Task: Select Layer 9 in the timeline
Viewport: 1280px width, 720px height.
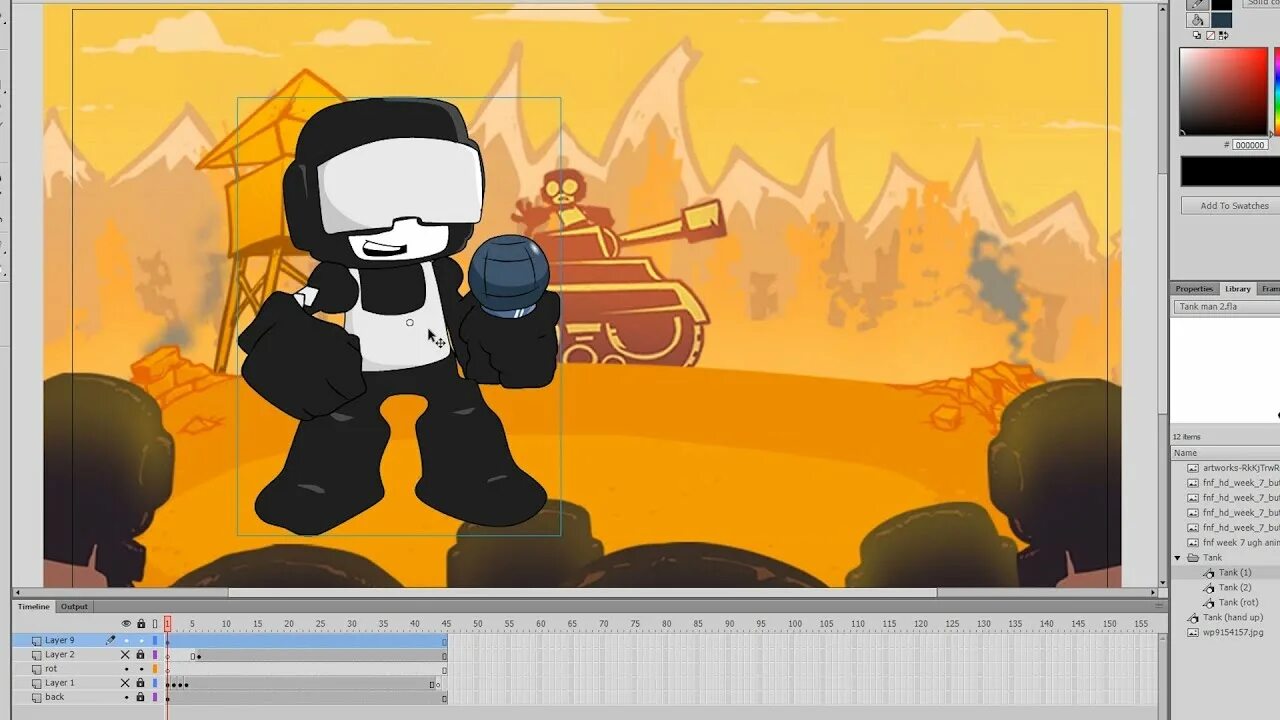Action: (x=59, y=640)
